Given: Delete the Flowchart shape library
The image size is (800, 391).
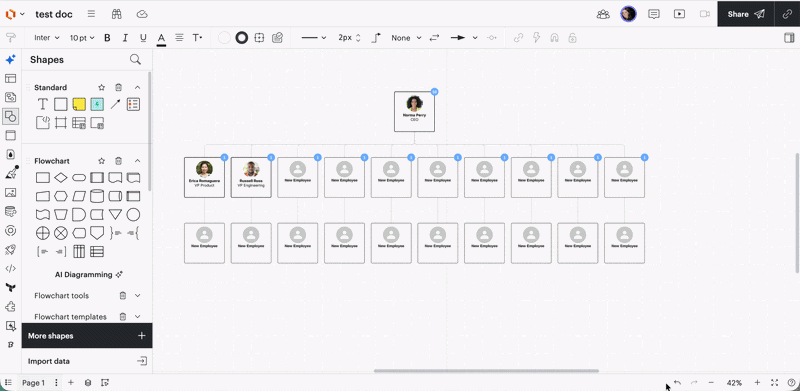Looking at the screenshot, I should [118, 161].
